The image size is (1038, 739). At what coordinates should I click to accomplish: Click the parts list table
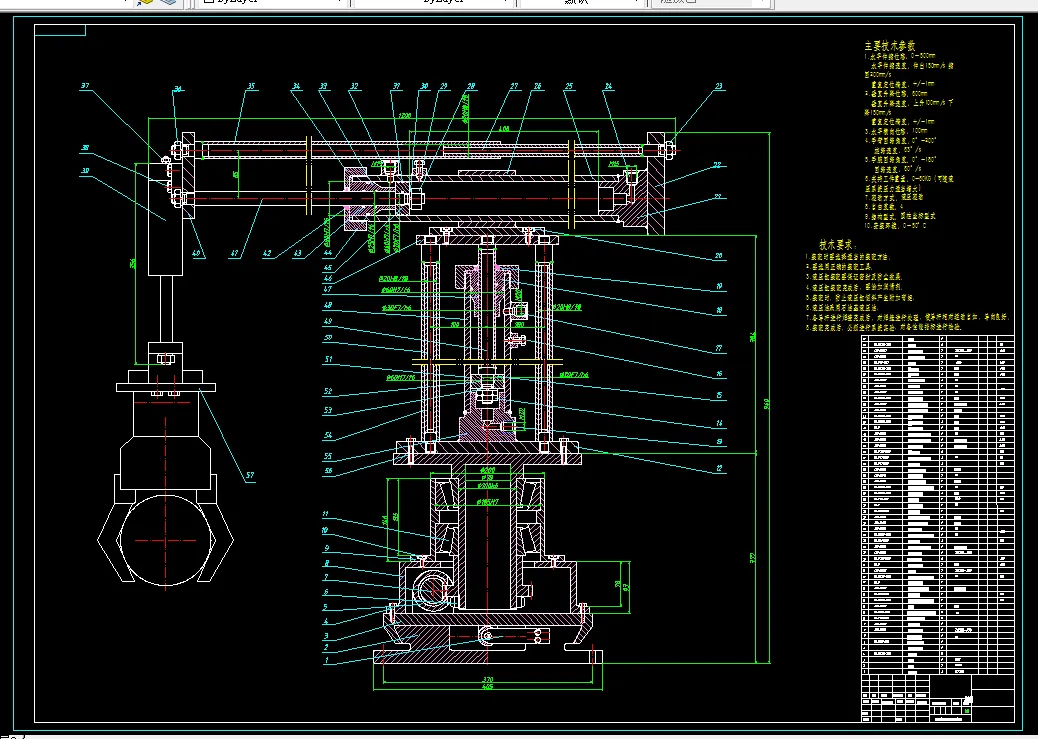(x=937, y=505)
